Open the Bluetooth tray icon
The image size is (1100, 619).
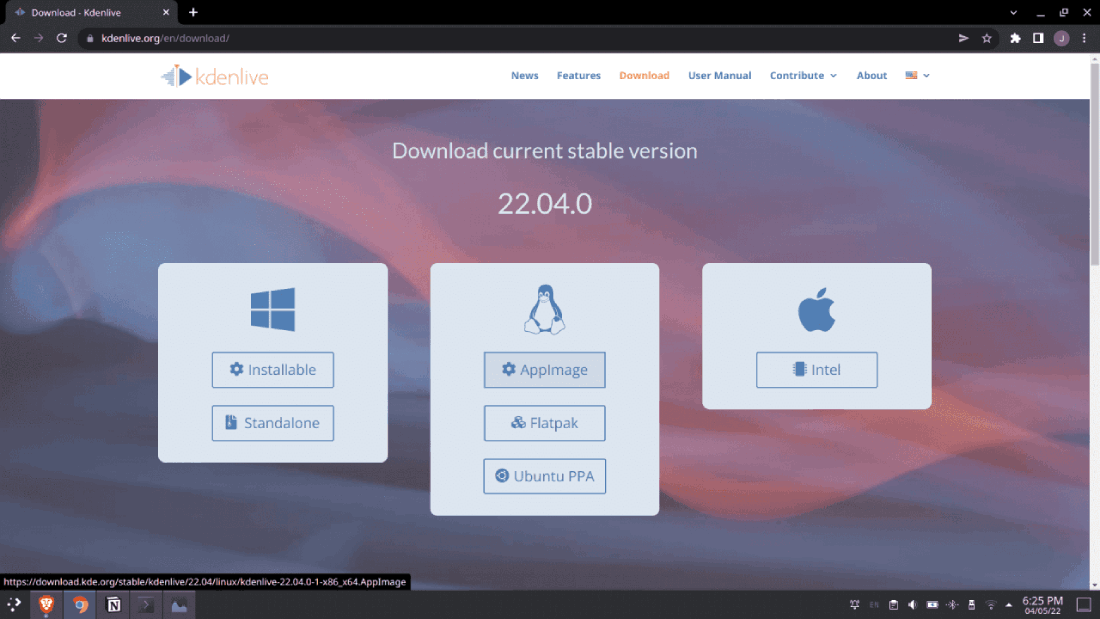952,604
